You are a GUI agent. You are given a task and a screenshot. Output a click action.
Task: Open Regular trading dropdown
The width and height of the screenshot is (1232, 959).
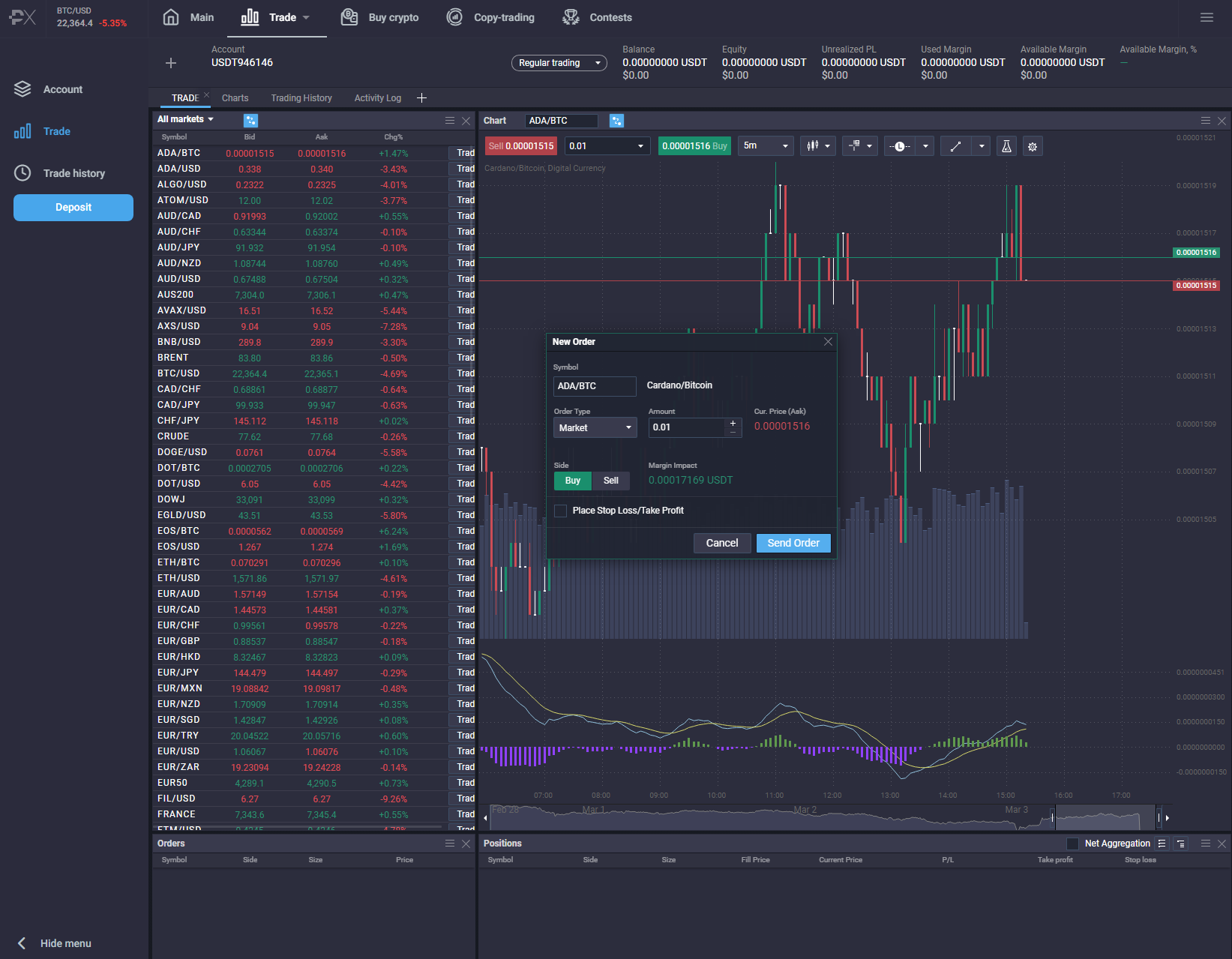559,63
